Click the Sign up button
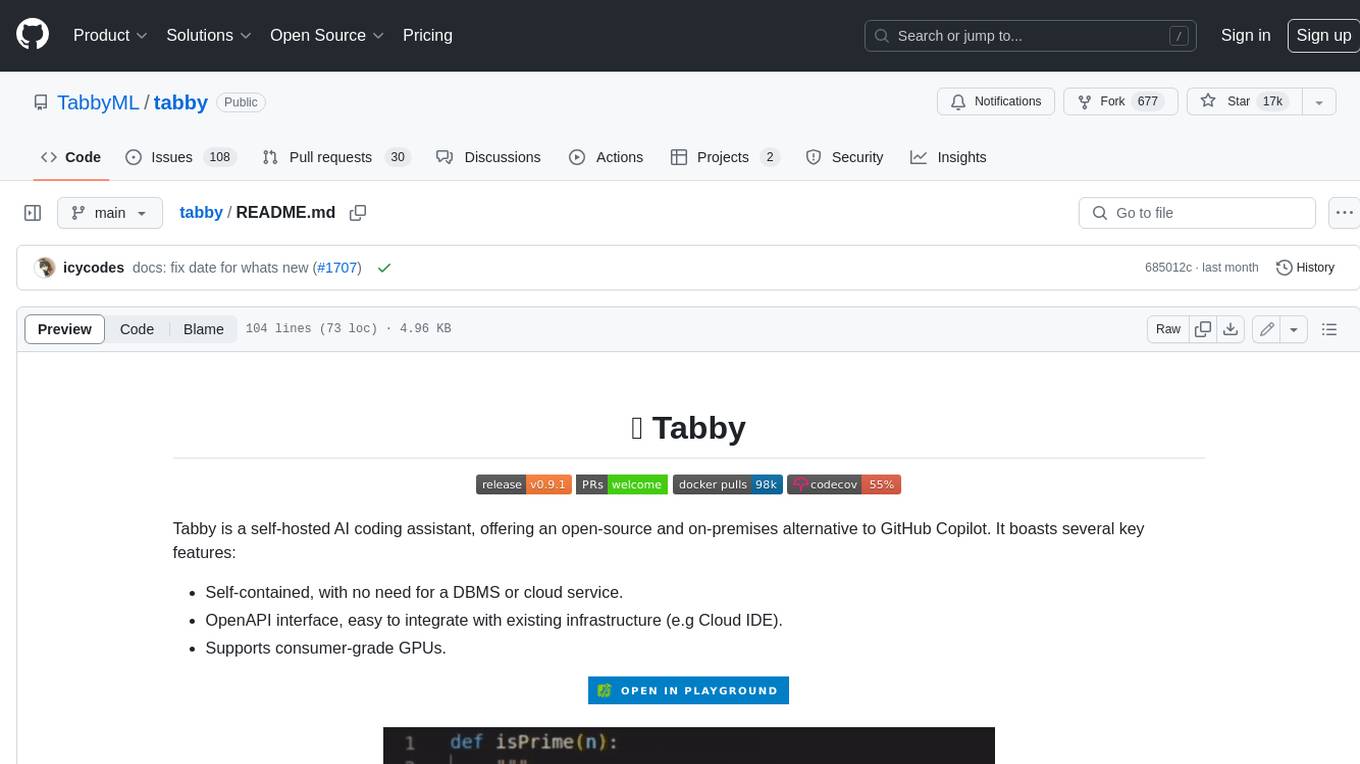 1323,35
